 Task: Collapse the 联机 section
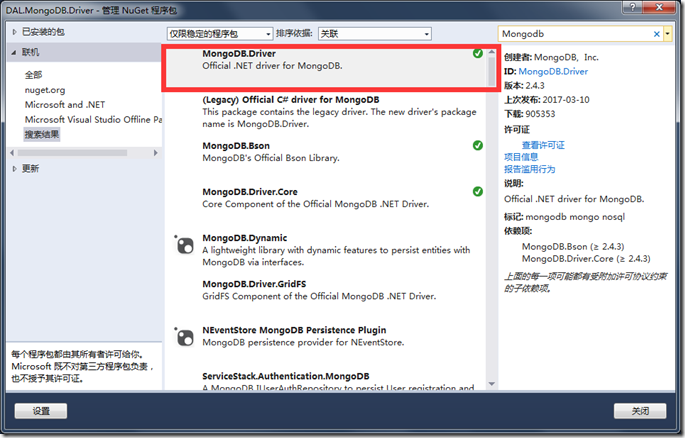(14, 52)
